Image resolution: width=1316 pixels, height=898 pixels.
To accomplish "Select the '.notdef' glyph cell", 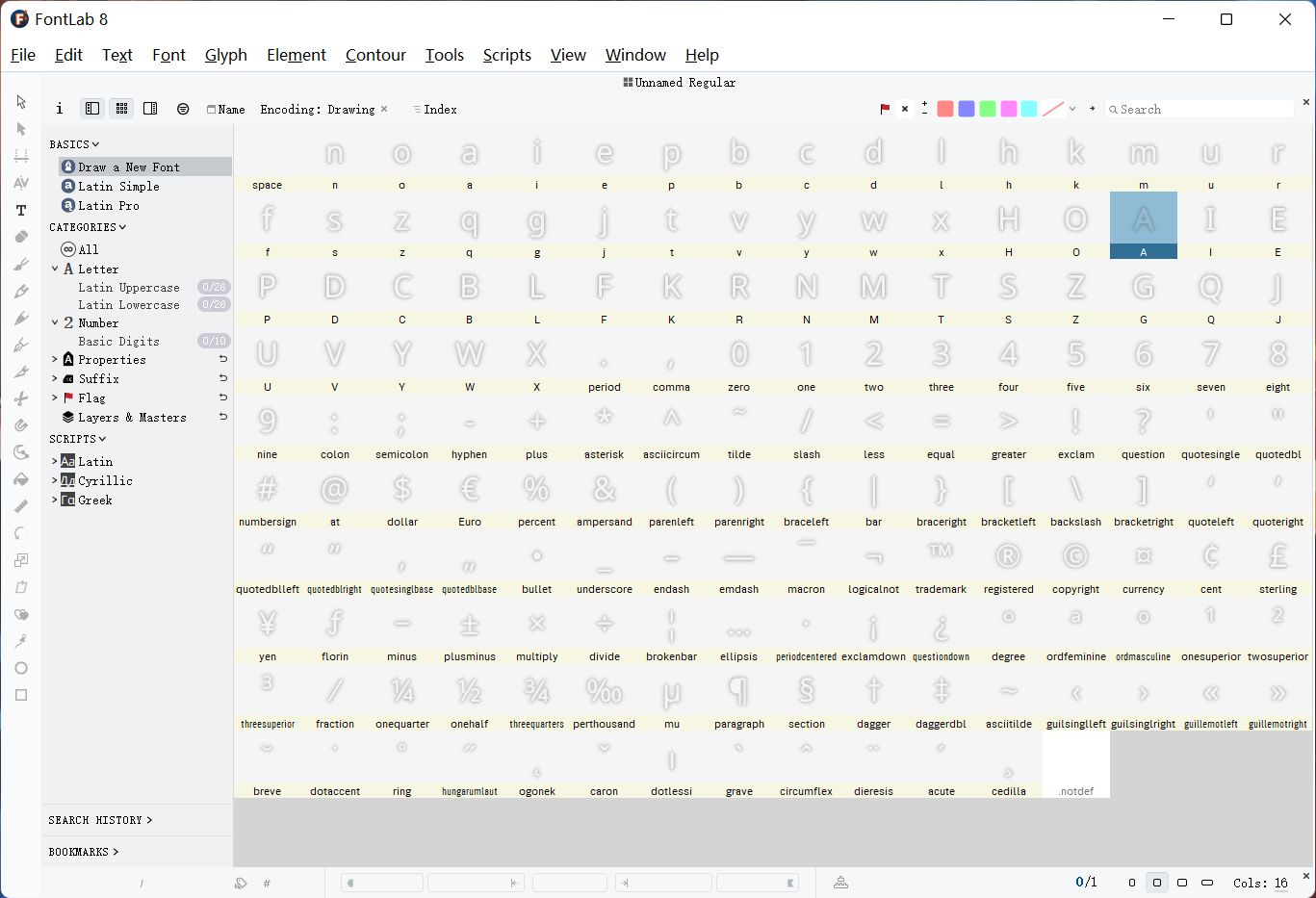I will click(x=1076, y=764).
